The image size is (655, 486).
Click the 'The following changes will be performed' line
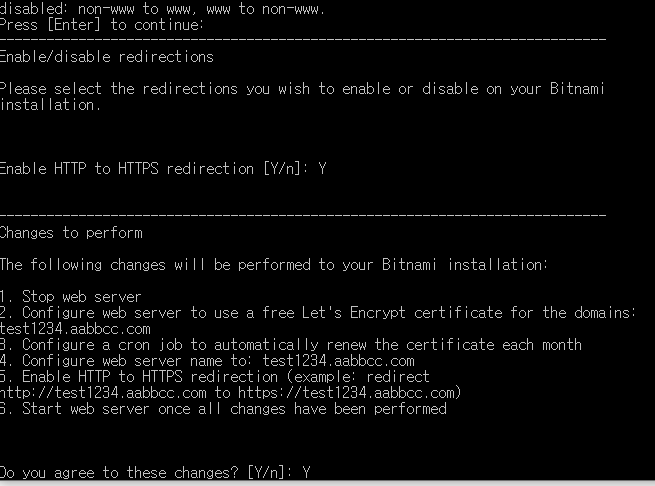point(273,265)
